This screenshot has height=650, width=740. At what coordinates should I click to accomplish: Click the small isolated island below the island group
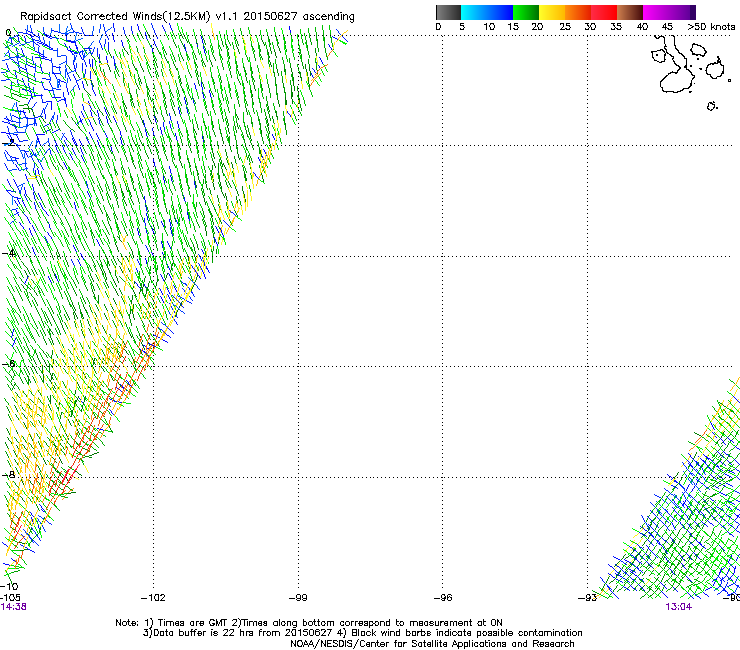pyautogui.click(x=712, y=106)
